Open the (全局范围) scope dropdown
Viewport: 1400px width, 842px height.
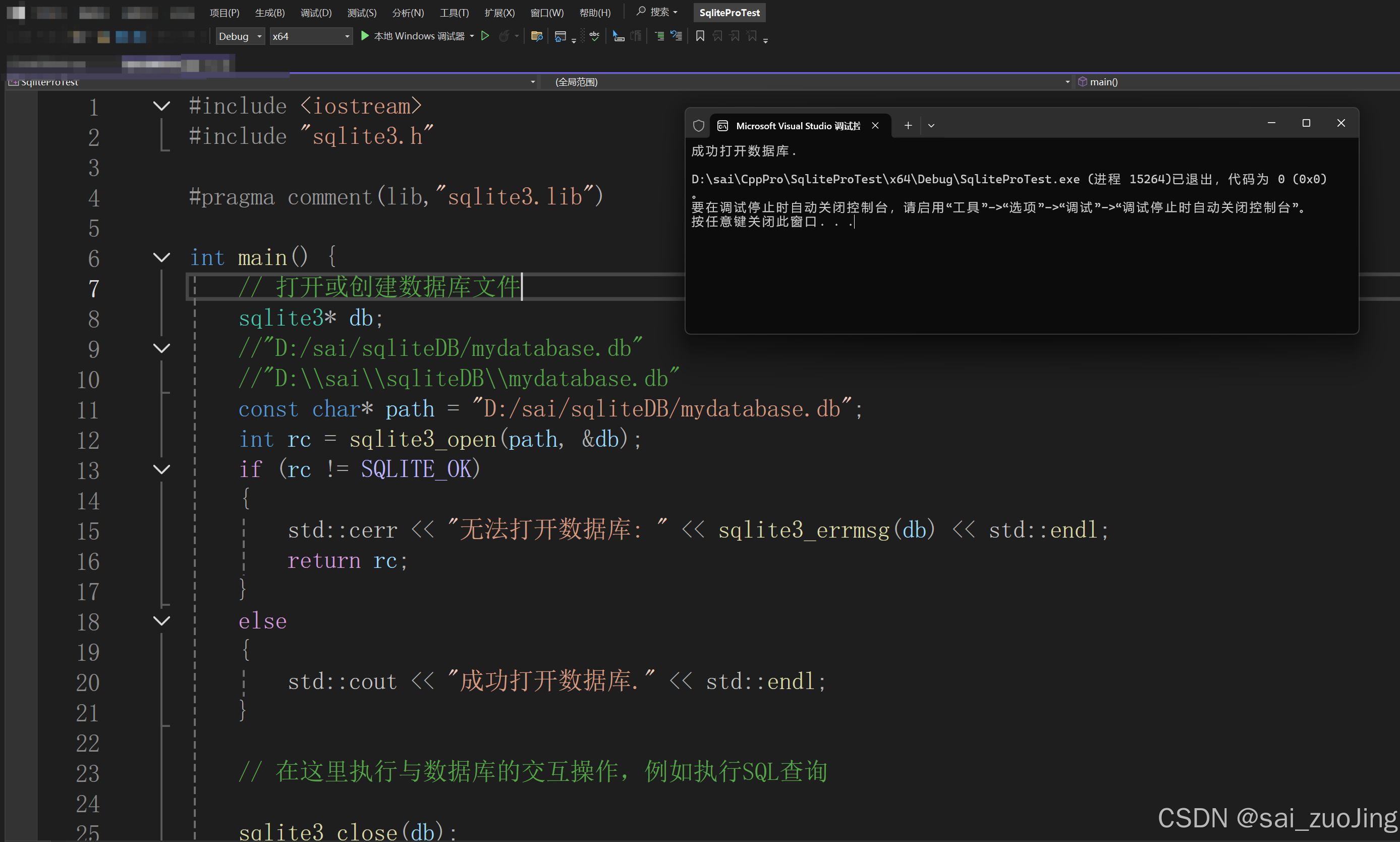pyautogui.click(x=806, y=82)
